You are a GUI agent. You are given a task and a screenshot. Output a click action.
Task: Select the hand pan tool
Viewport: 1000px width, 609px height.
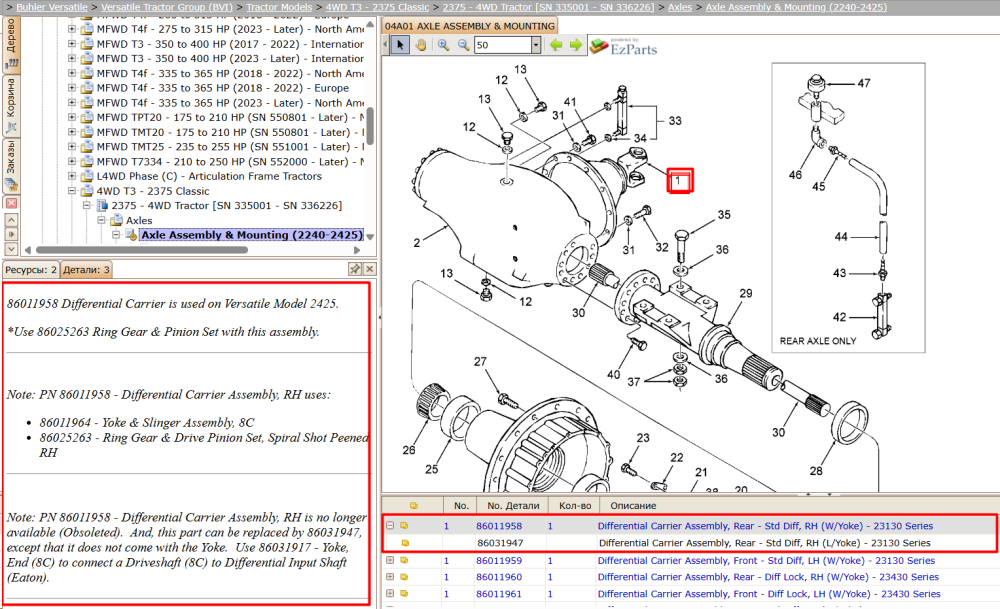tap(420, 45)
